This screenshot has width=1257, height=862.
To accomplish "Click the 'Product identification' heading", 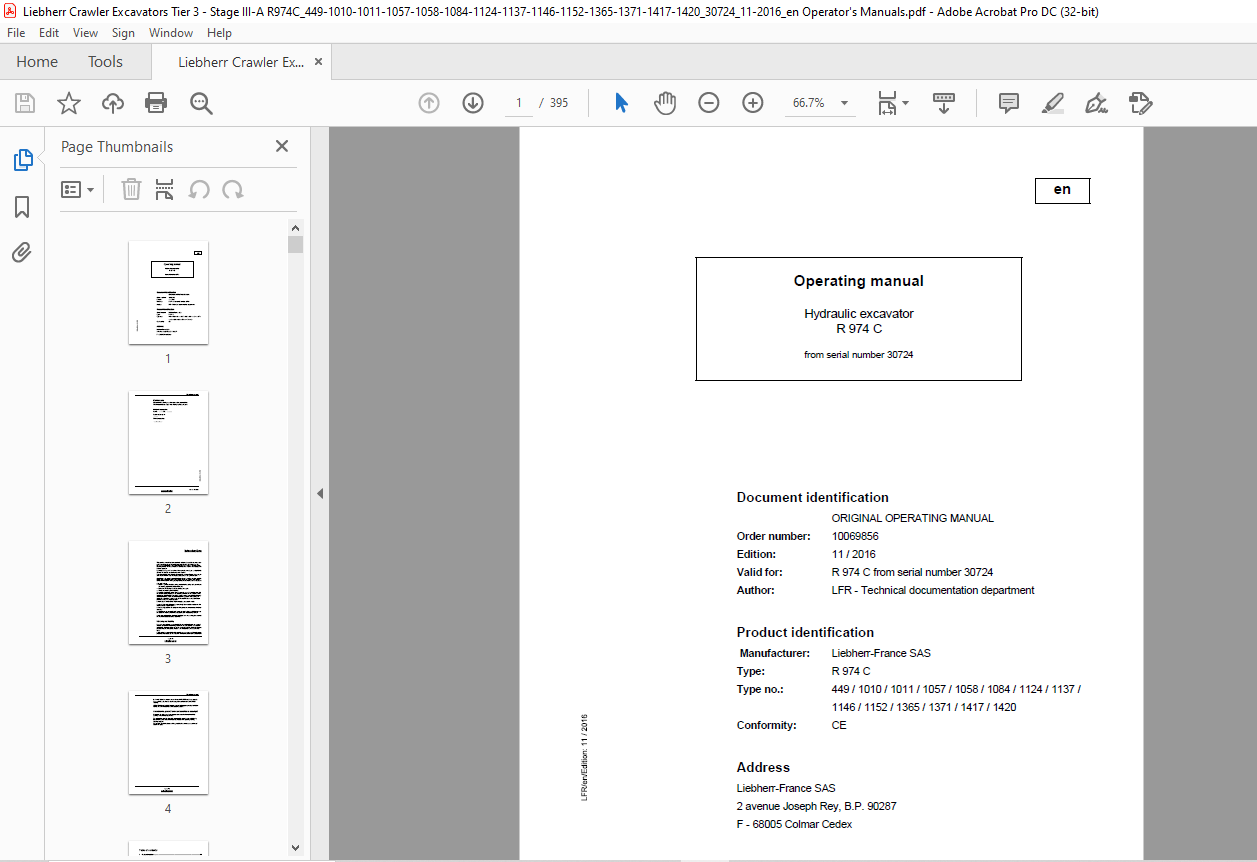I will 805,632.
